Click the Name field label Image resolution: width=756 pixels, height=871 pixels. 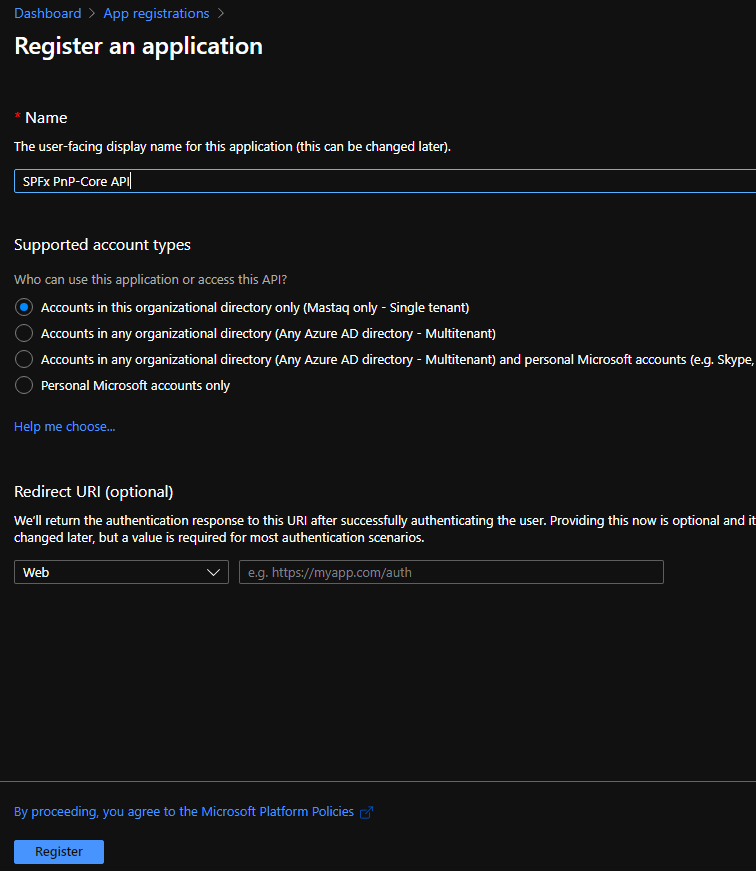pos(46,118)
